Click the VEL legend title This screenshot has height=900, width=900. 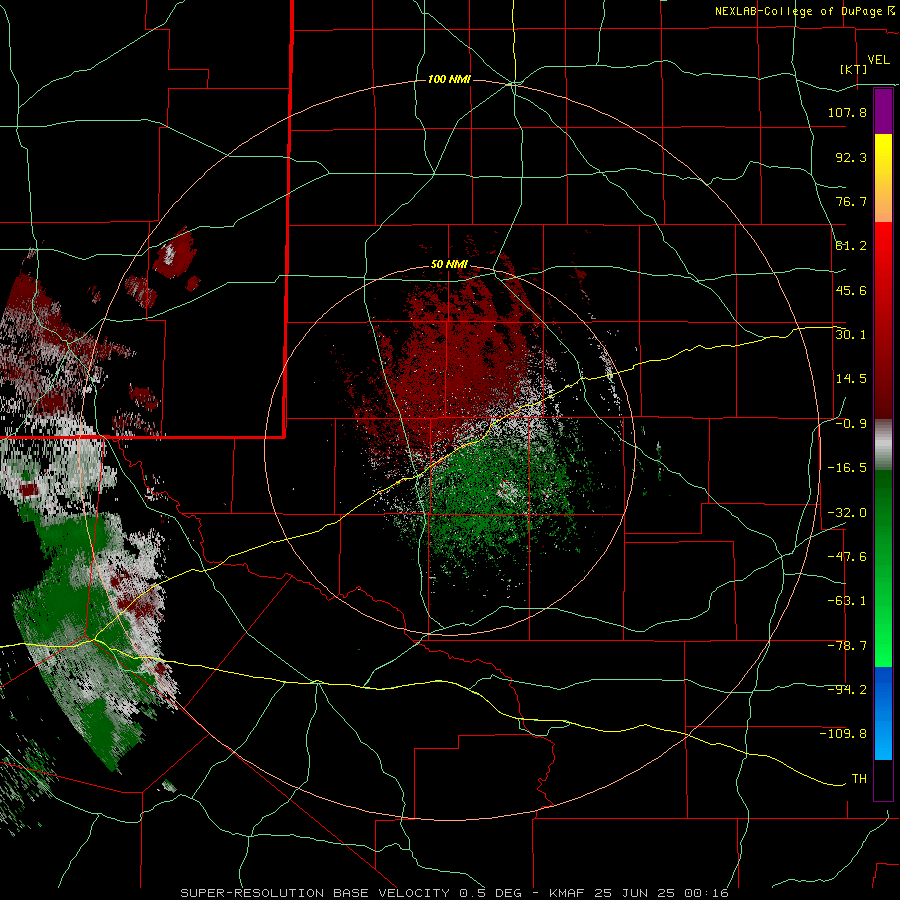coord(878,60)
